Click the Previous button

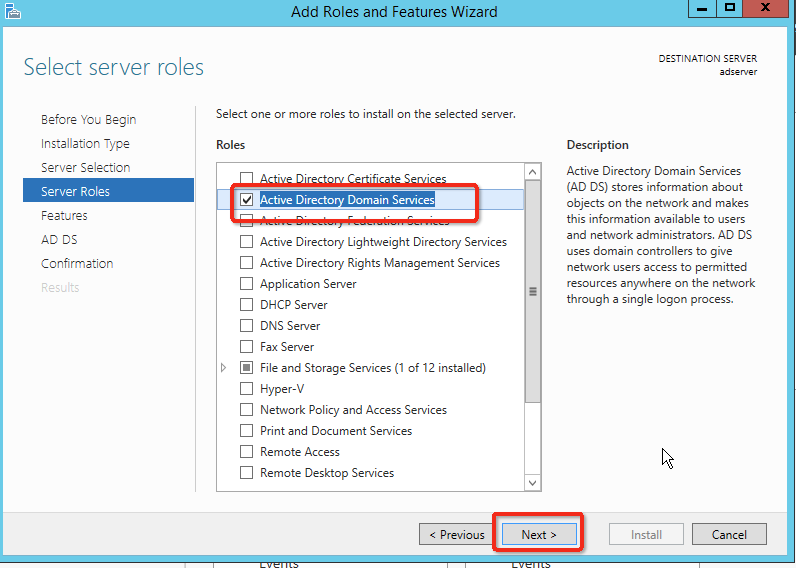pos(456,535)
